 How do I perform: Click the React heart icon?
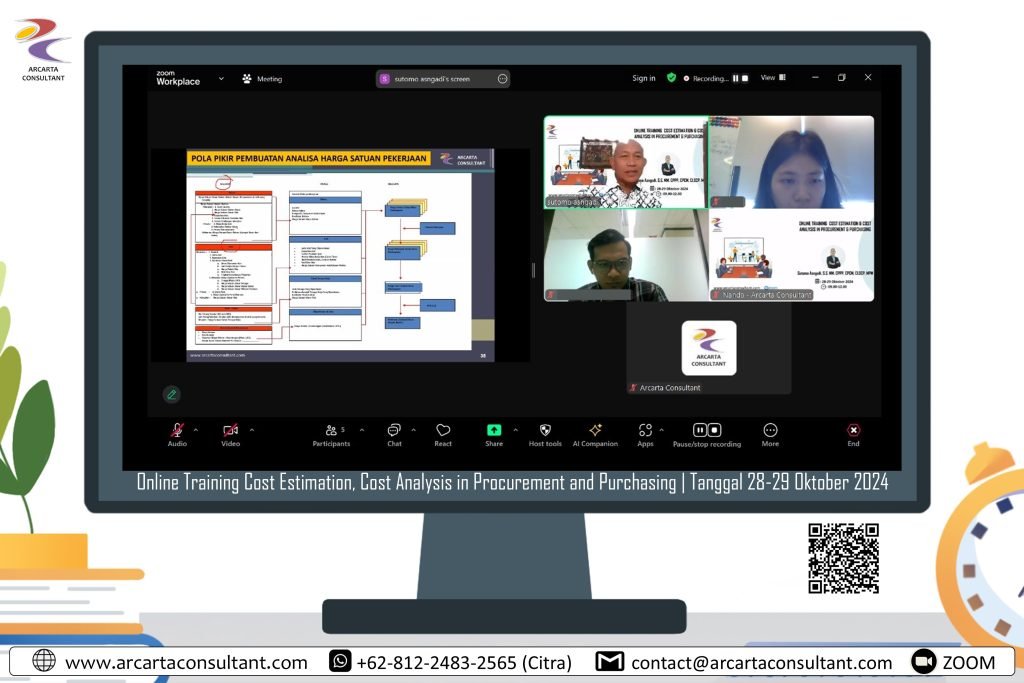click(443, 430)
